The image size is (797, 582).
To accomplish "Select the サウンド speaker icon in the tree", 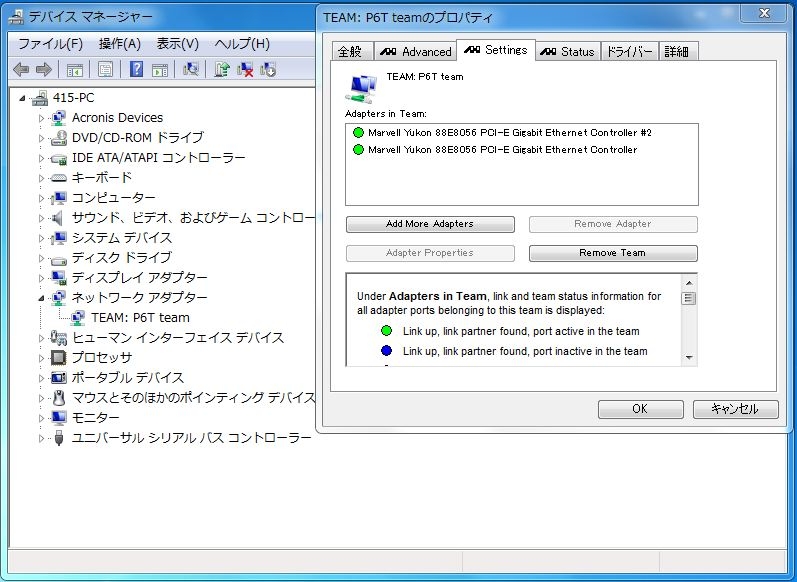I will [x=58, y=218].
